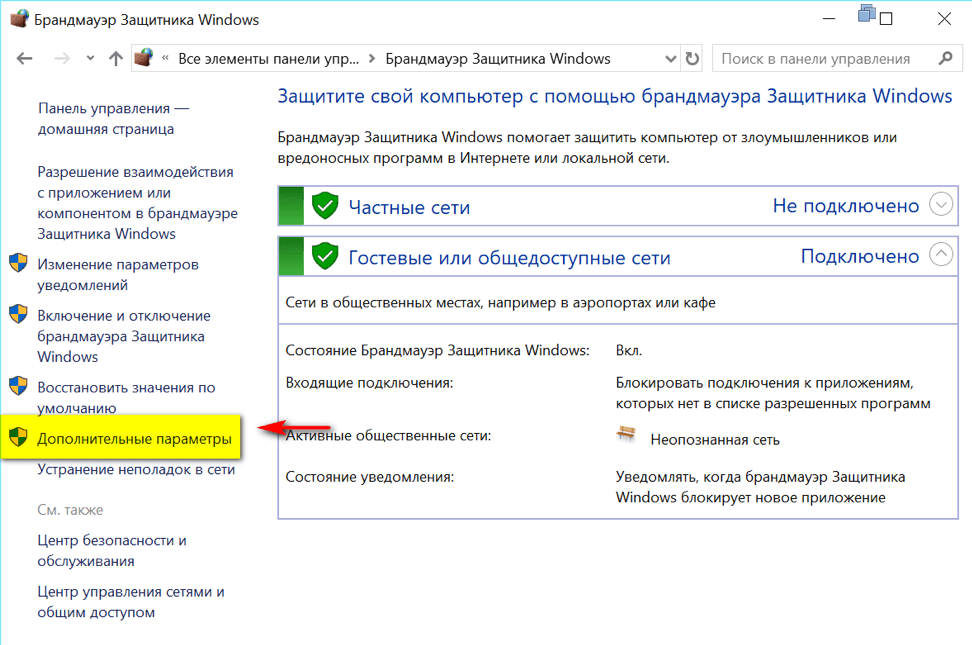The height and width of the screenshot is (645, 972).
Task: Click green shield icon of 'Гостевые или общедоступные сети'
Action: 325,256
